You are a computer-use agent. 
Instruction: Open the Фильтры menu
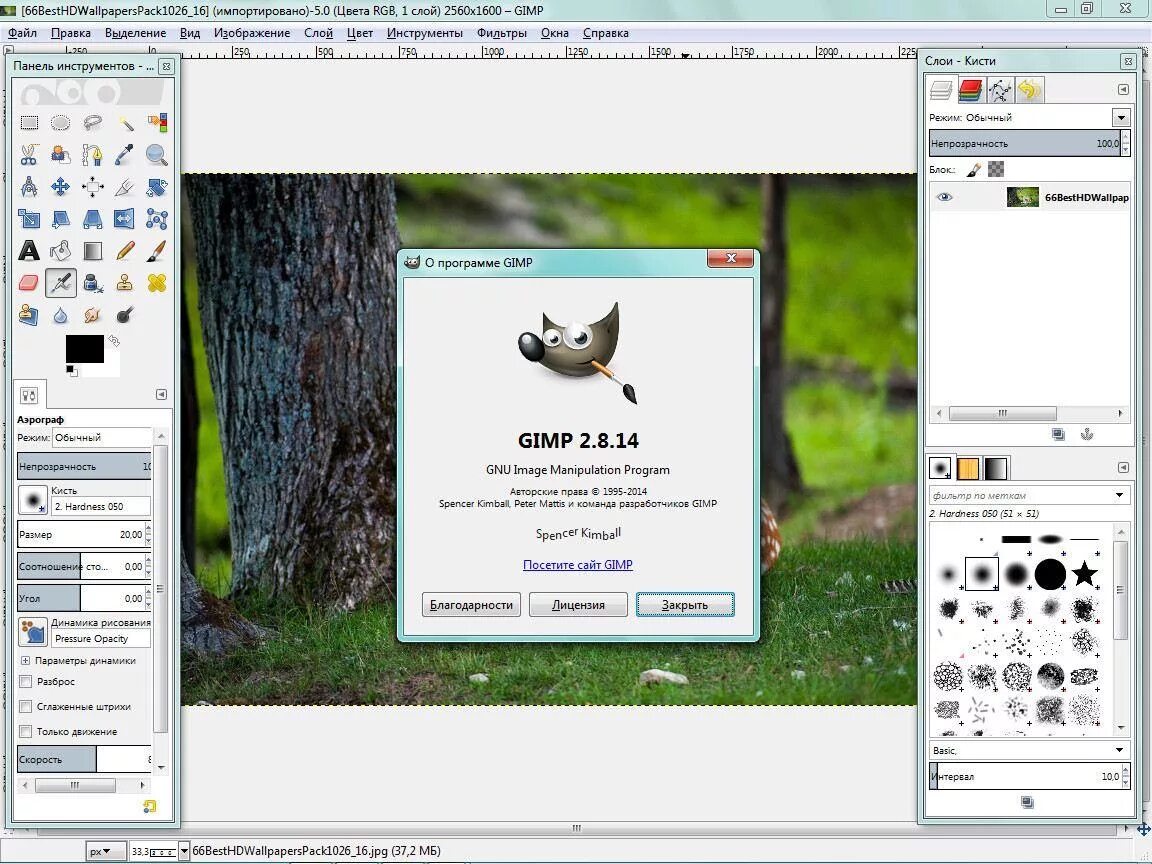coord(502,33)
